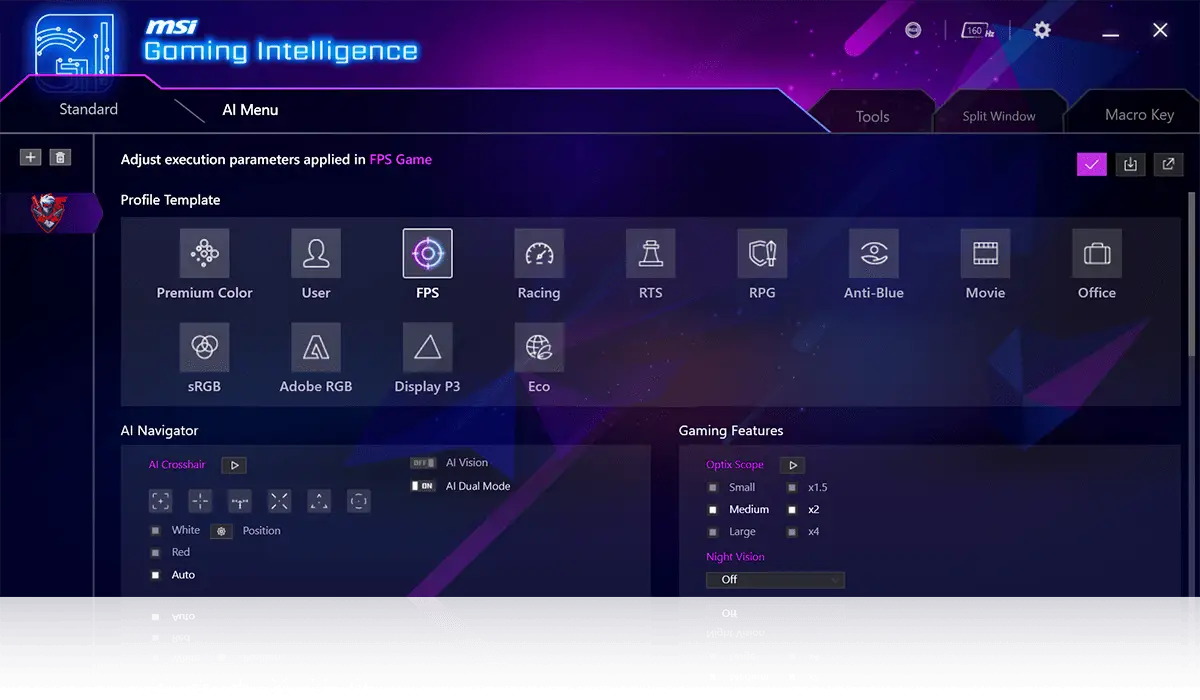
Task: Expand AI Crosshair with the play arrow
Action: 233,465
